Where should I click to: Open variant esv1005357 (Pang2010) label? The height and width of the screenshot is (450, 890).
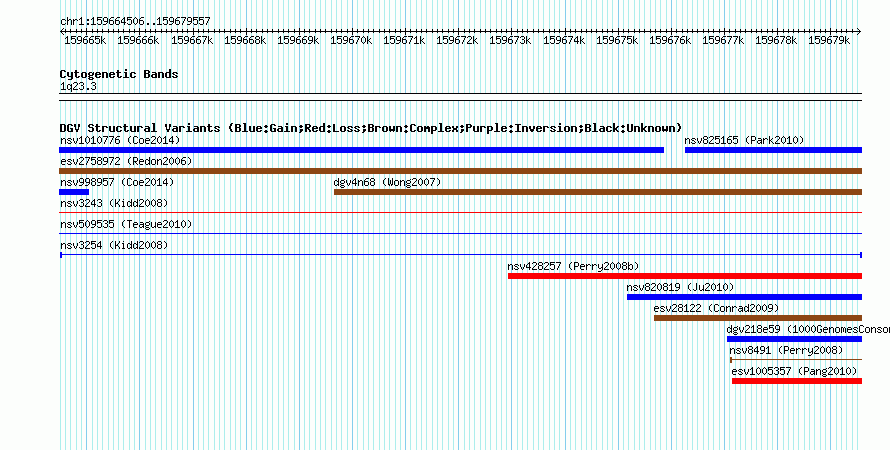click(x=794, y=371)
